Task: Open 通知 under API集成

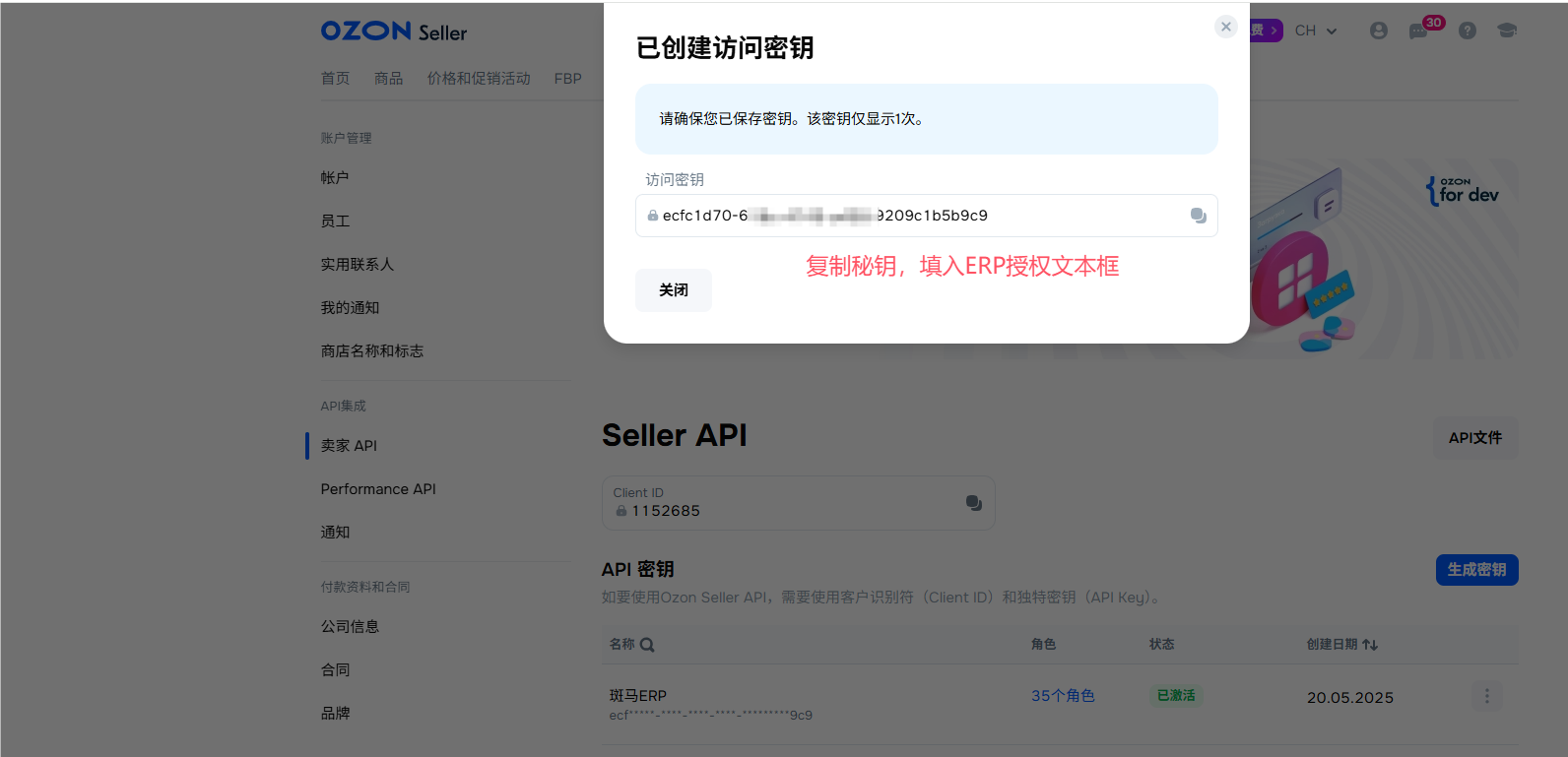Action: pyautogui.click(x=335, y=533)
